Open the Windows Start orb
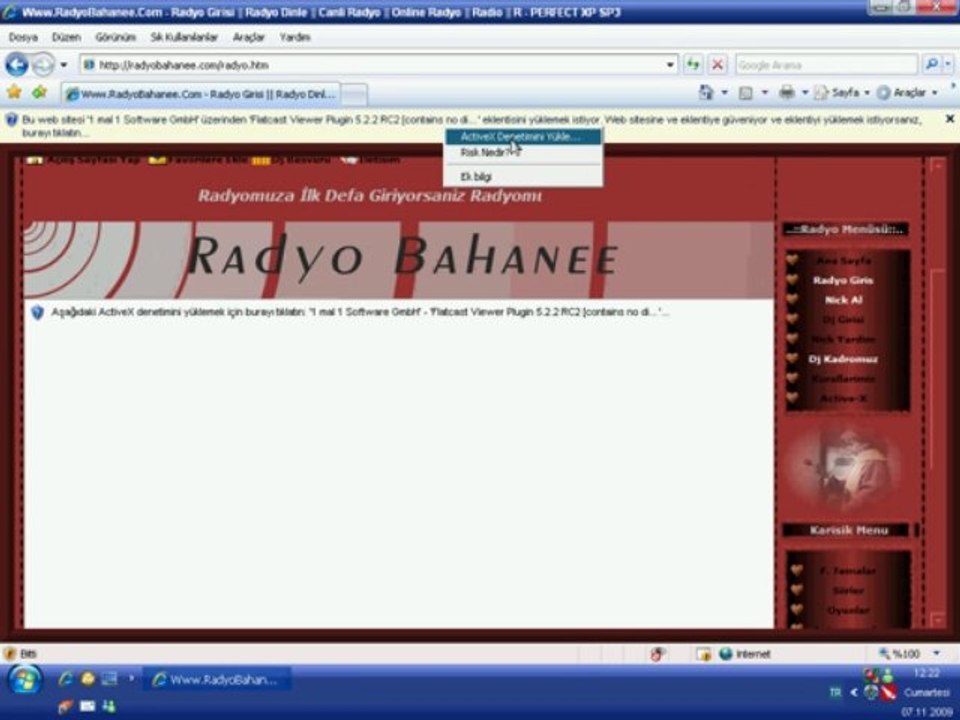This screenshot has width=960, height=720. 25,680
